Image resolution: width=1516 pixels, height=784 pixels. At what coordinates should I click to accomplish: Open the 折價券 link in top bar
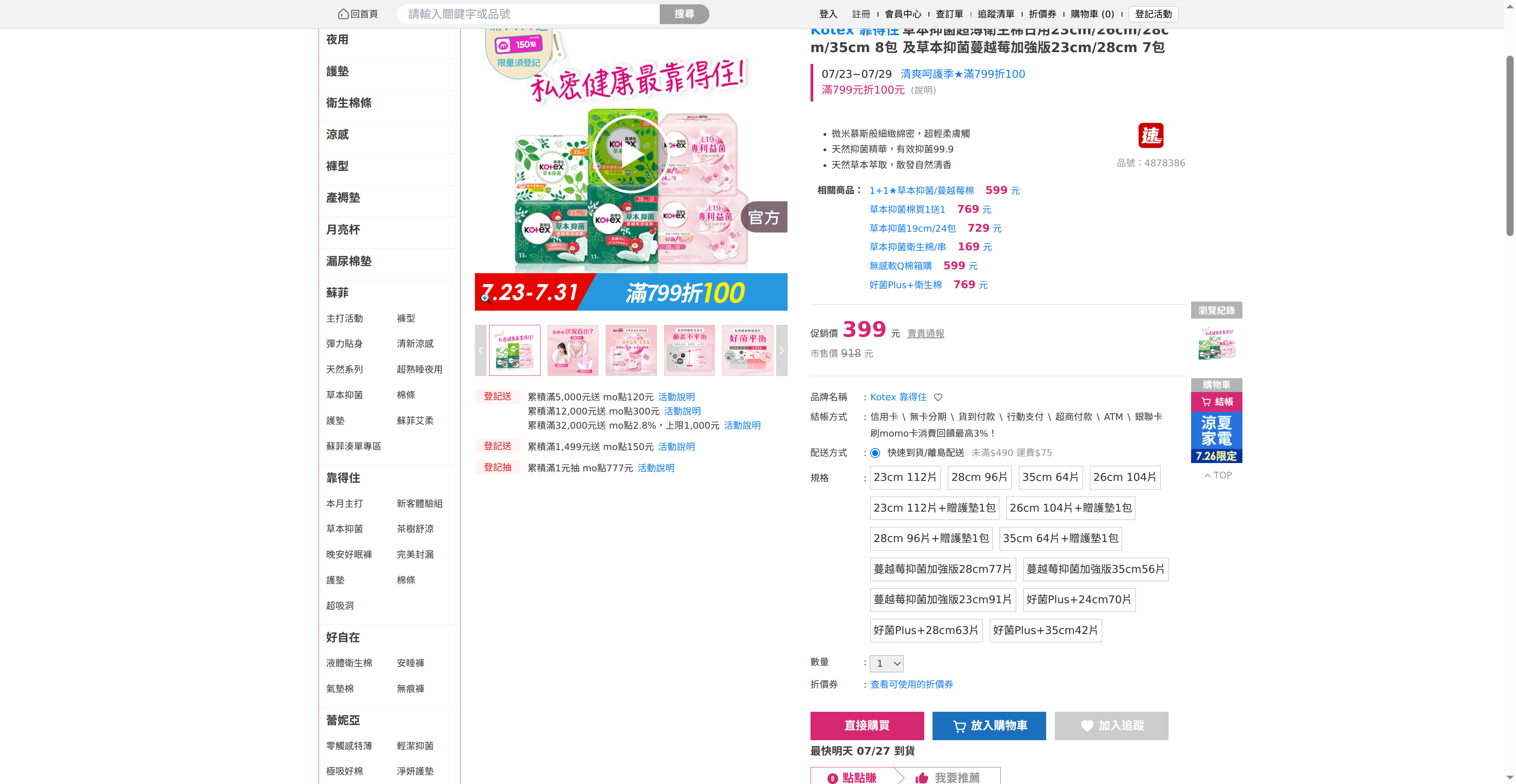pyautogui.click(x=1042, y=13)
